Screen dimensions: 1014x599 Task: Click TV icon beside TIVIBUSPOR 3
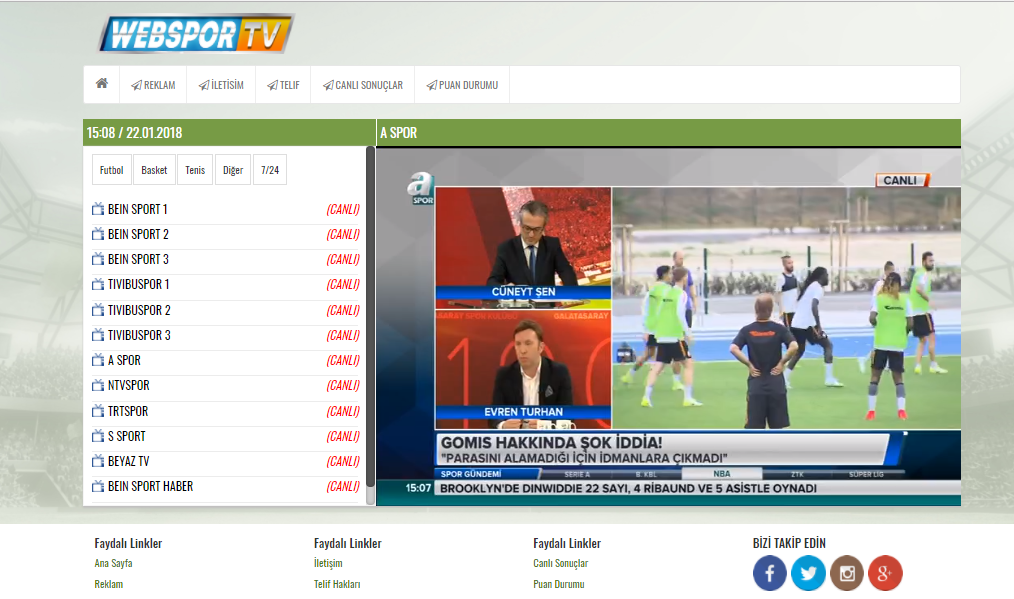tap(98, 335)
